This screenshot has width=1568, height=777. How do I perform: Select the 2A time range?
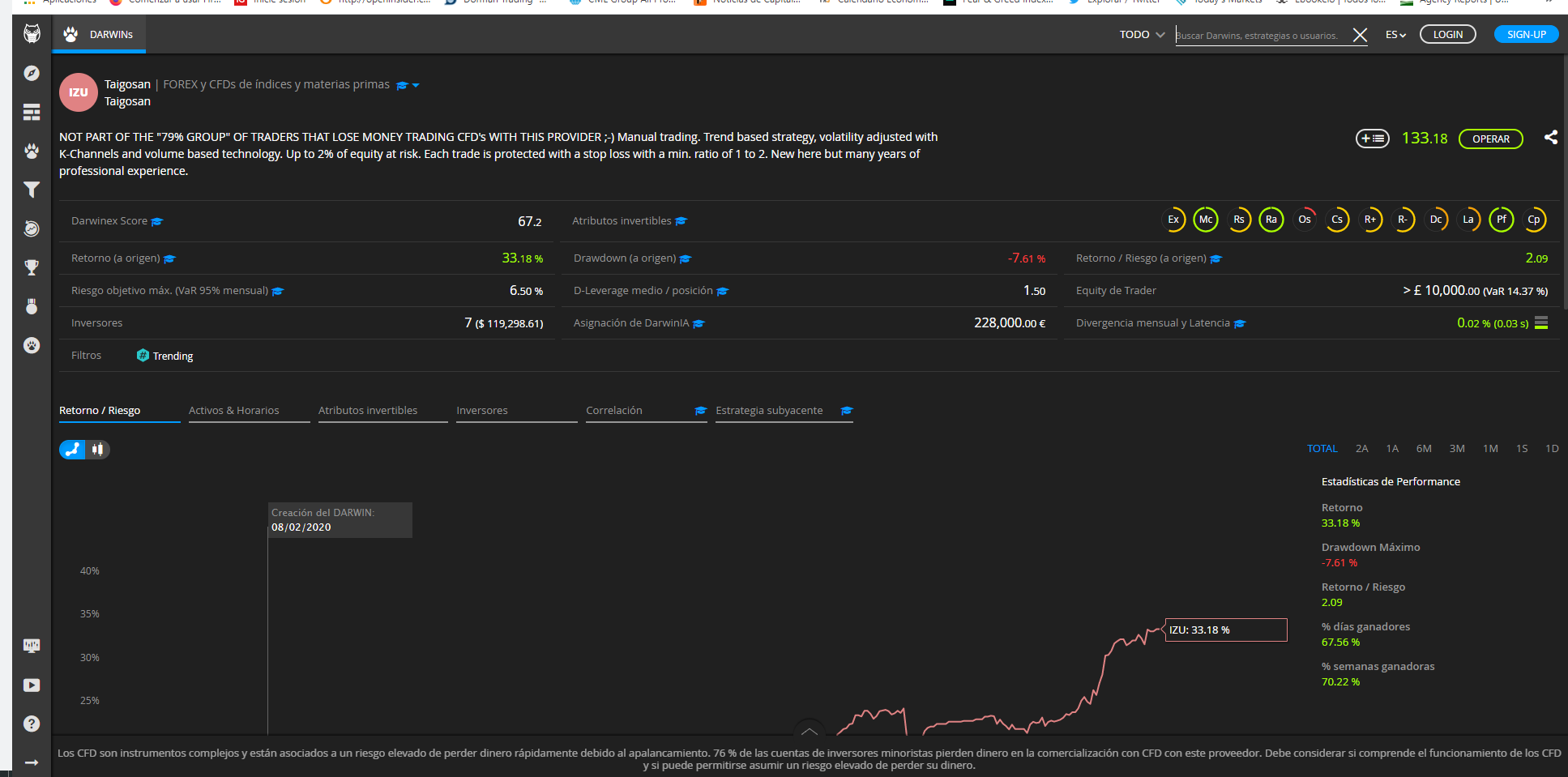[x=1362, y=449]
